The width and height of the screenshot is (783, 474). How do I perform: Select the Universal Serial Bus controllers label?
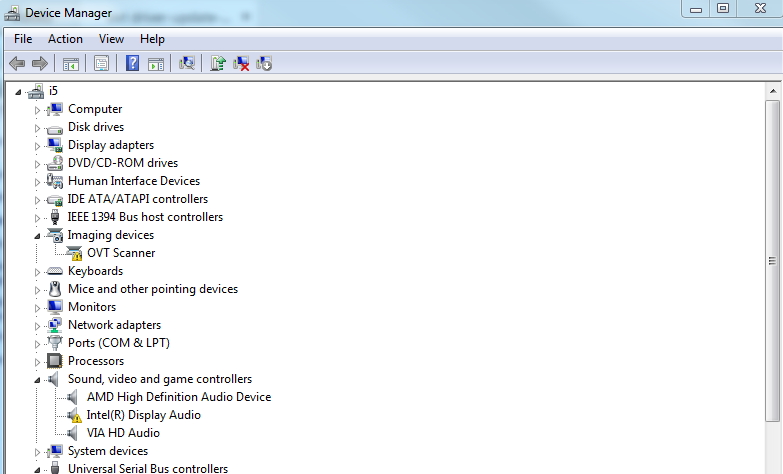click(x=148, y=469)
